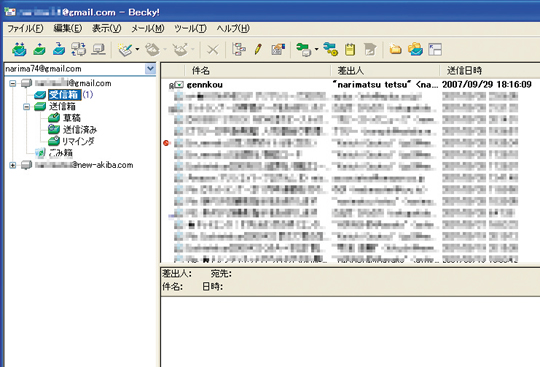
Task: Open the green wrench settings dropdown arrow
Action: [x=316, y=50]
